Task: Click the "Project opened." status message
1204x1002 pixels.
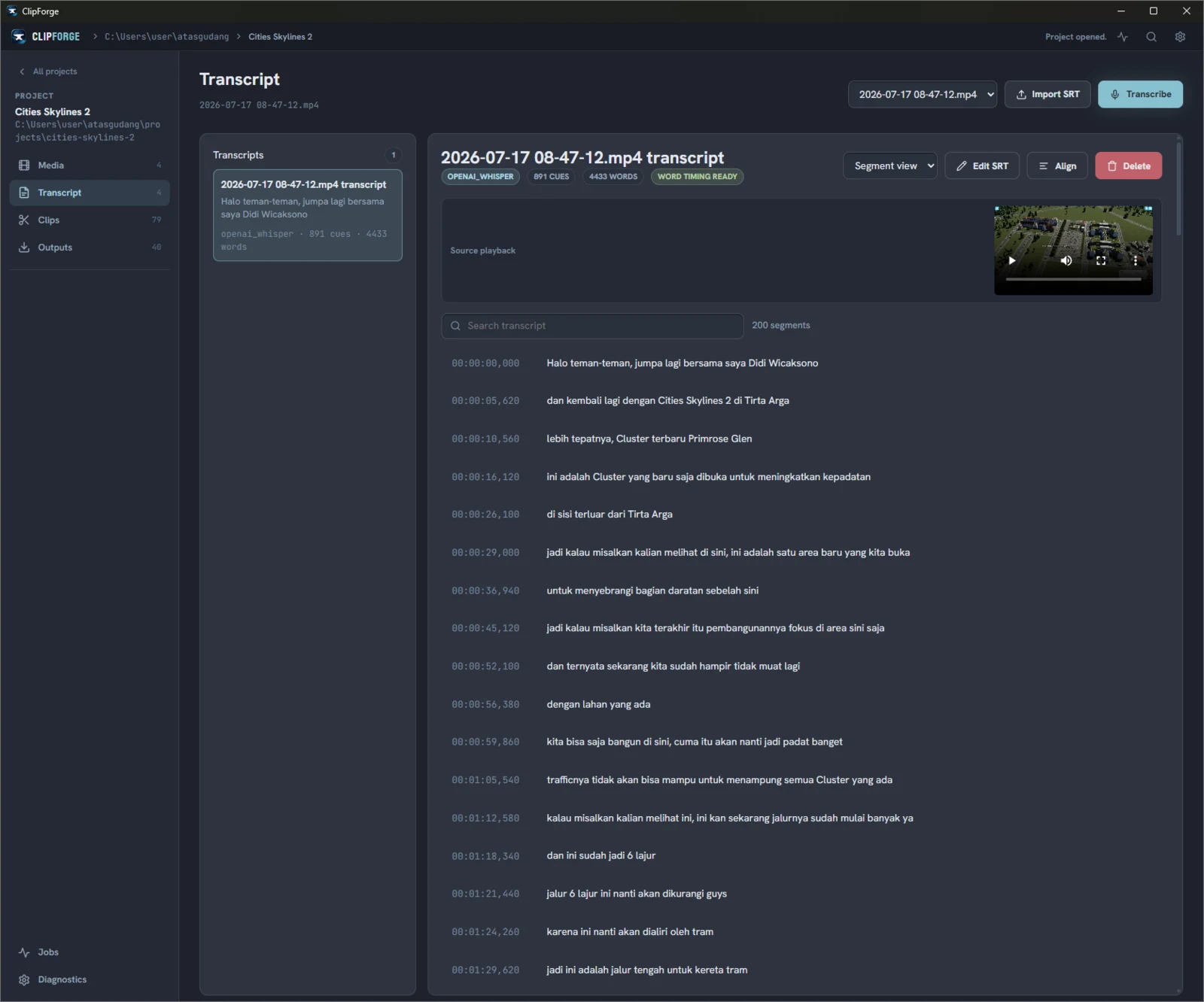Action: pos(1075,37)
